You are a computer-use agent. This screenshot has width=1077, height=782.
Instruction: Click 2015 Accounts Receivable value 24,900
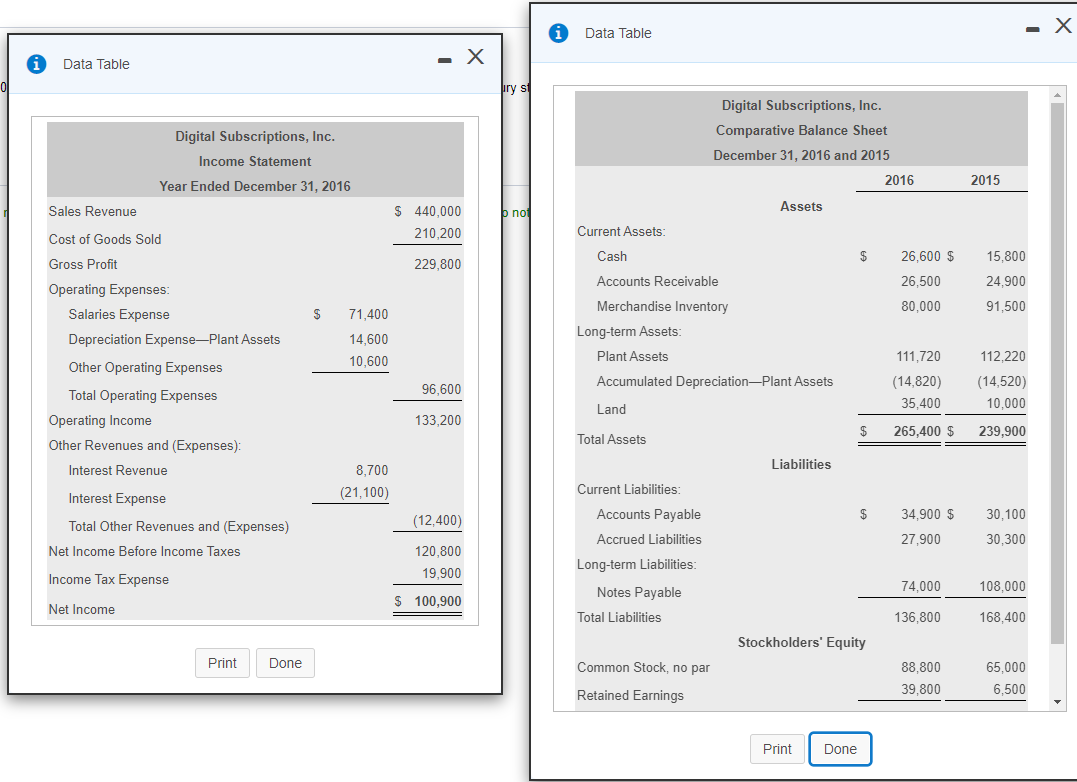(x=1006, y=281)
